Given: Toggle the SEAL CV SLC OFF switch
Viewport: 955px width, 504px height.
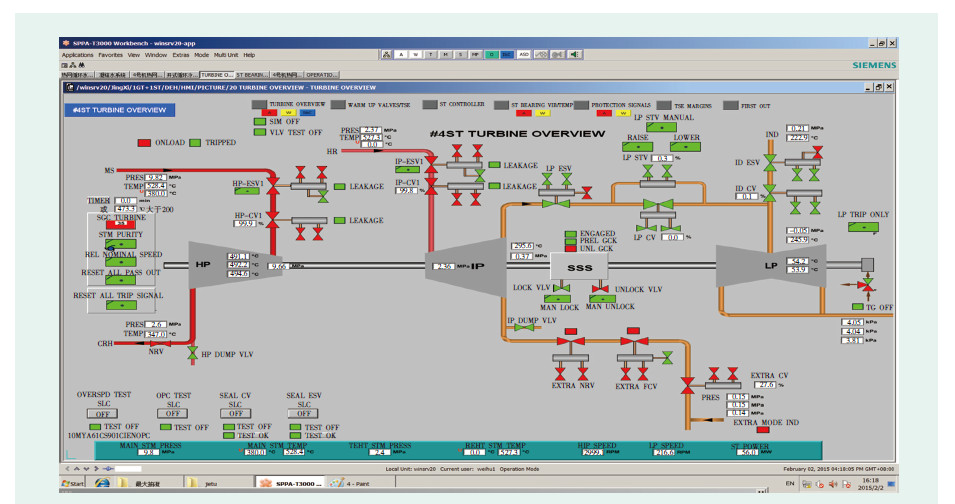Looking at the screenshot, I should click(x=236, y=413).
